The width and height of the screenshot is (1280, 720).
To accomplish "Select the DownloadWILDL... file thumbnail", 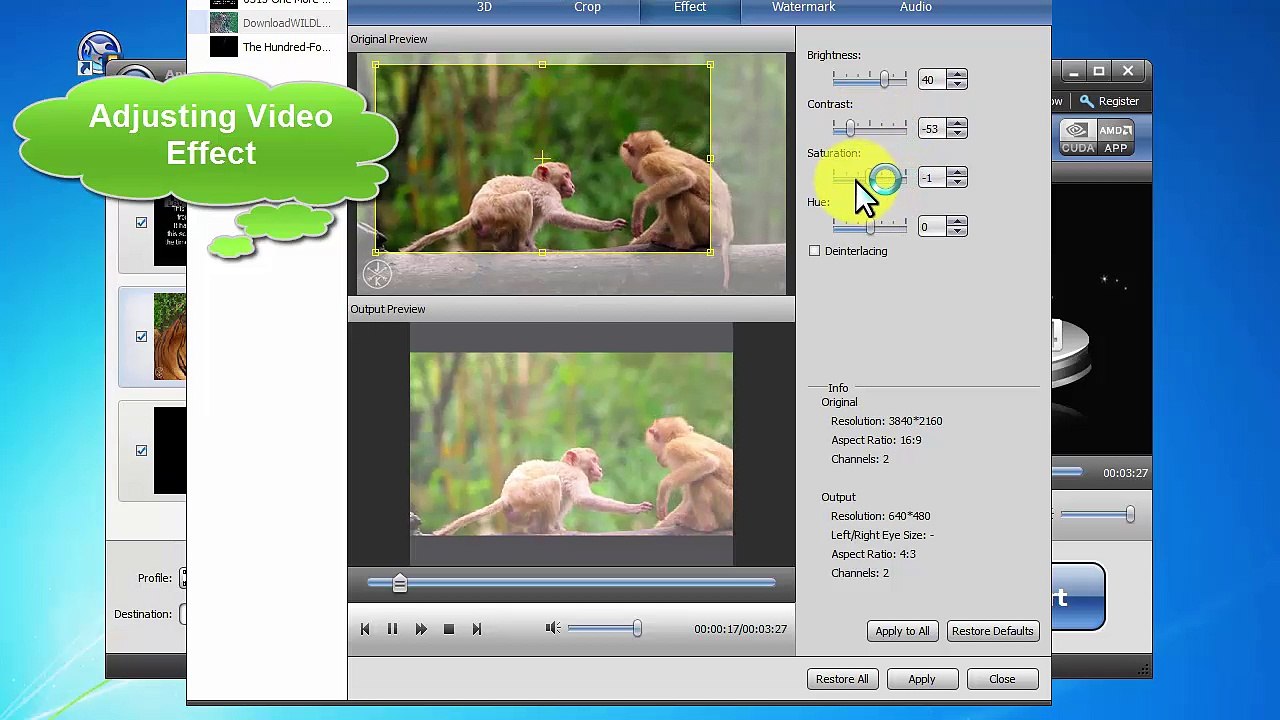I will click(x=224, y=23).
